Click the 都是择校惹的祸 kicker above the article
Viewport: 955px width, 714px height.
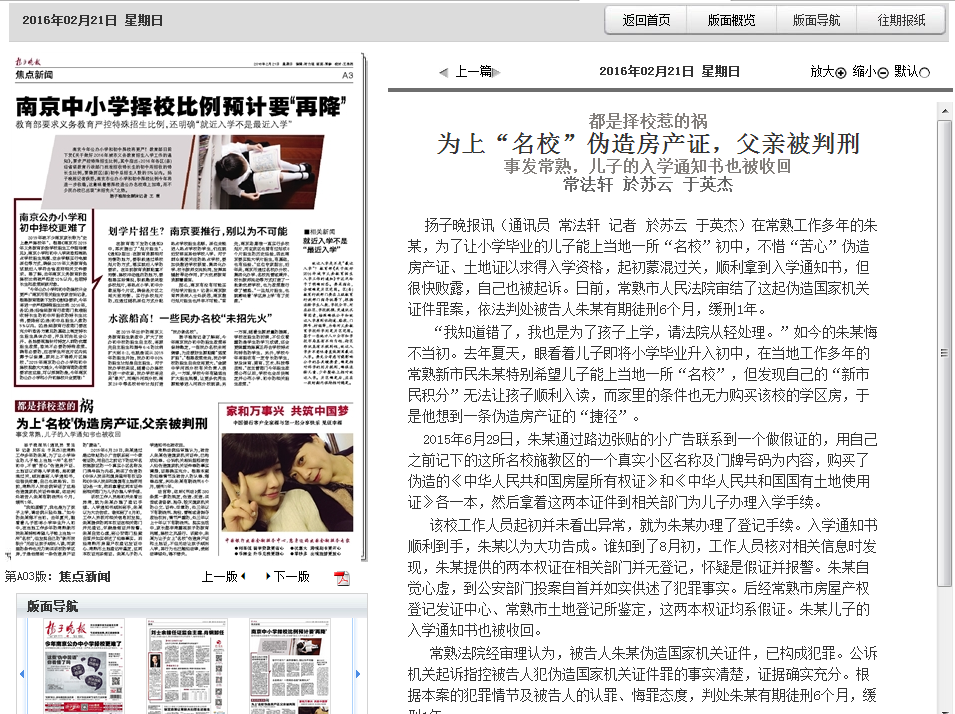pos(648,121)
